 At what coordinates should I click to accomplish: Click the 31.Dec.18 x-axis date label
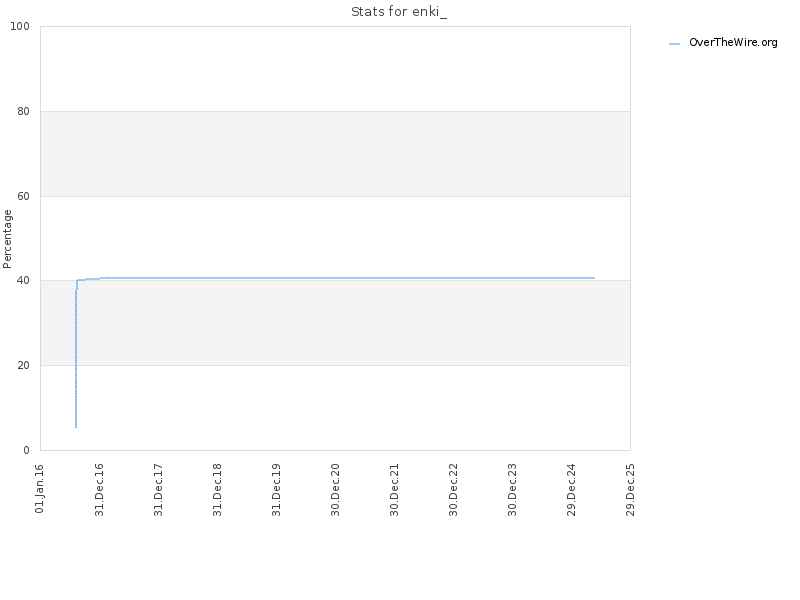click(217, 490)
